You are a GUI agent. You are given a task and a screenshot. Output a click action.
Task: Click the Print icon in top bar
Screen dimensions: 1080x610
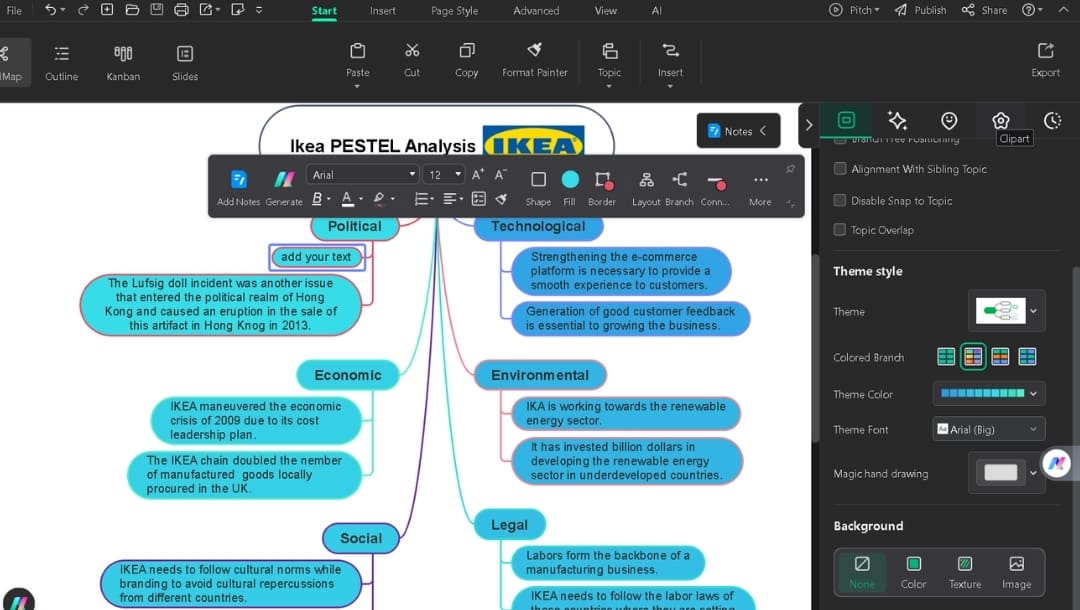[181, 10]
